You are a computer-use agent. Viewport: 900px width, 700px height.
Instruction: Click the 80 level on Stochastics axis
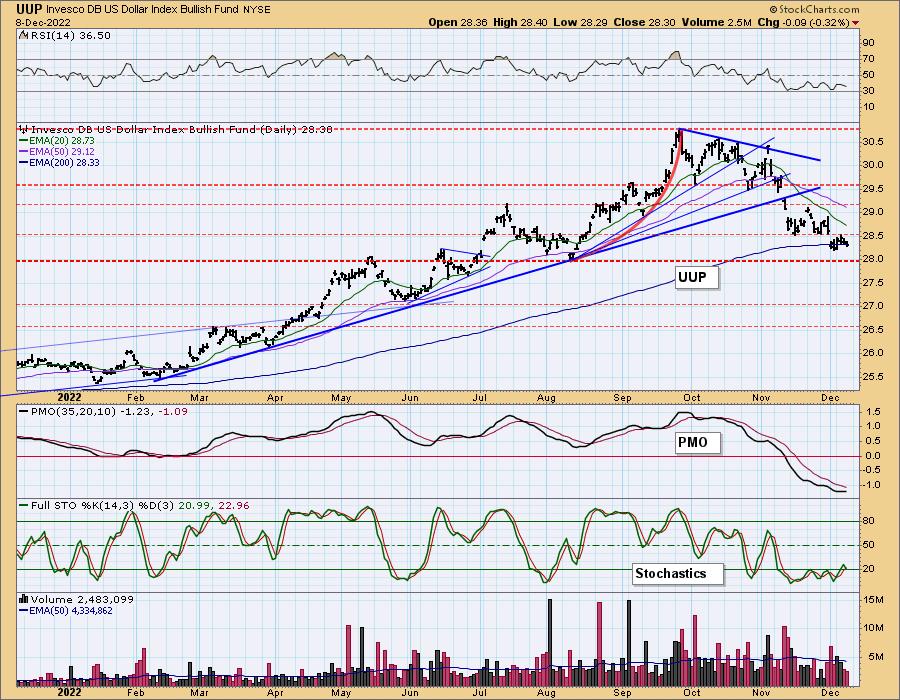point(867,521)
